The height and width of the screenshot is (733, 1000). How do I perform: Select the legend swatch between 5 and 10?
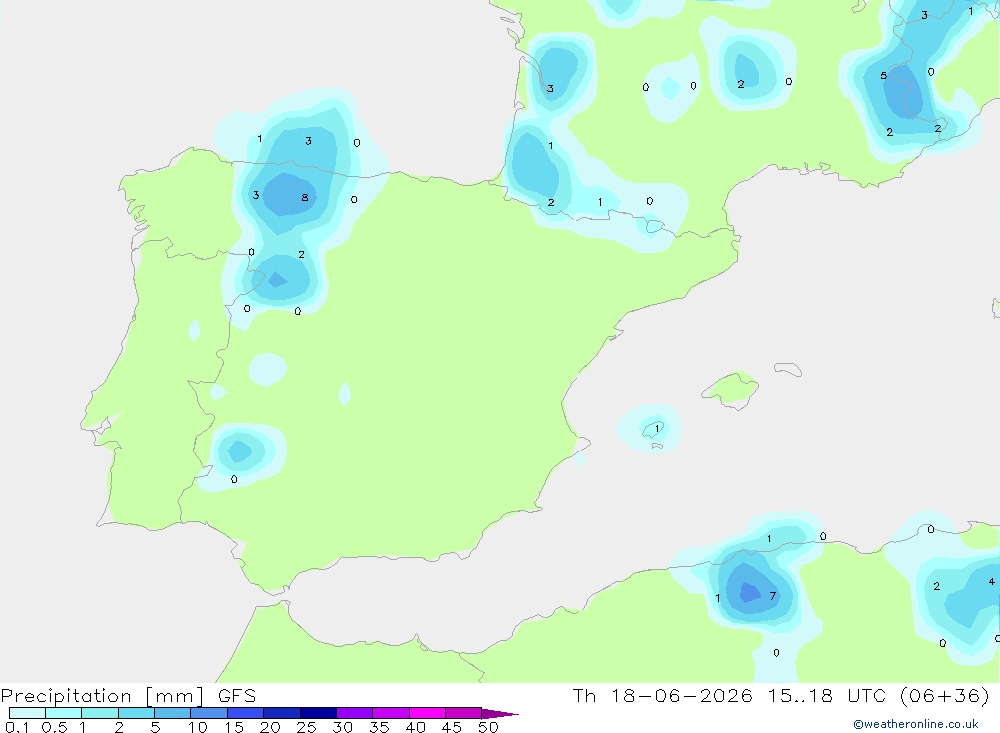pos(173,713)
